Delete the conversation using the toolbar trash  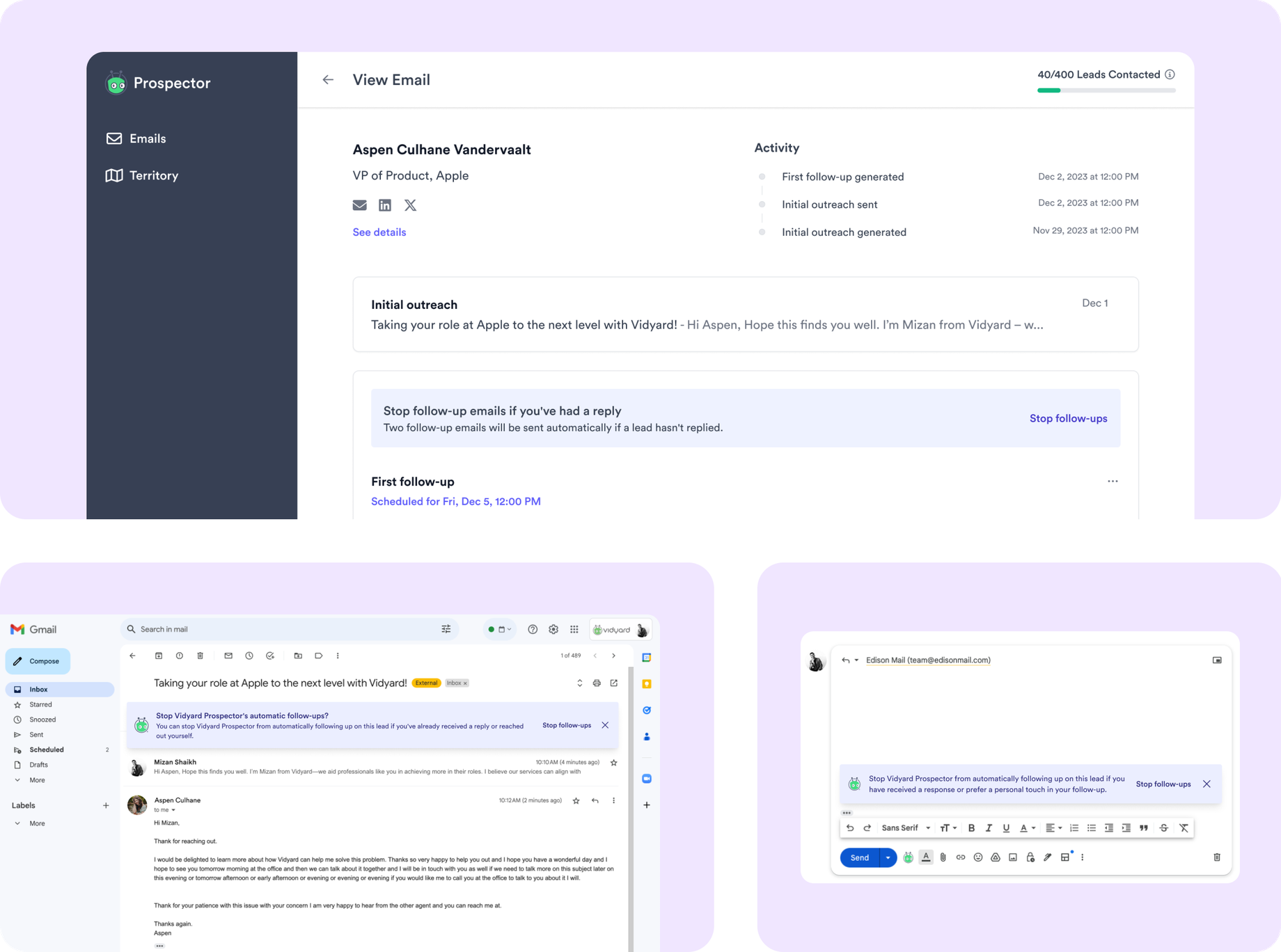(x=201, y=656)
